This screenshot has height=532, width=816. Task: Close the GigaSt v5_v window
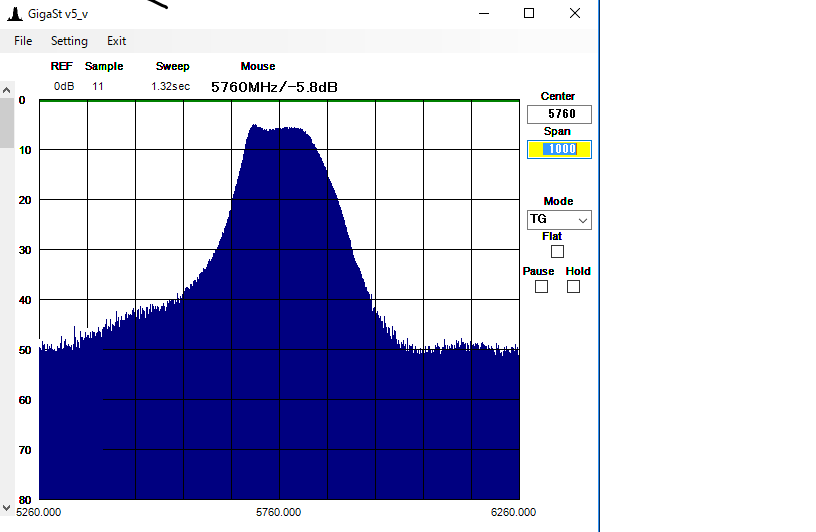pos(574,14)
